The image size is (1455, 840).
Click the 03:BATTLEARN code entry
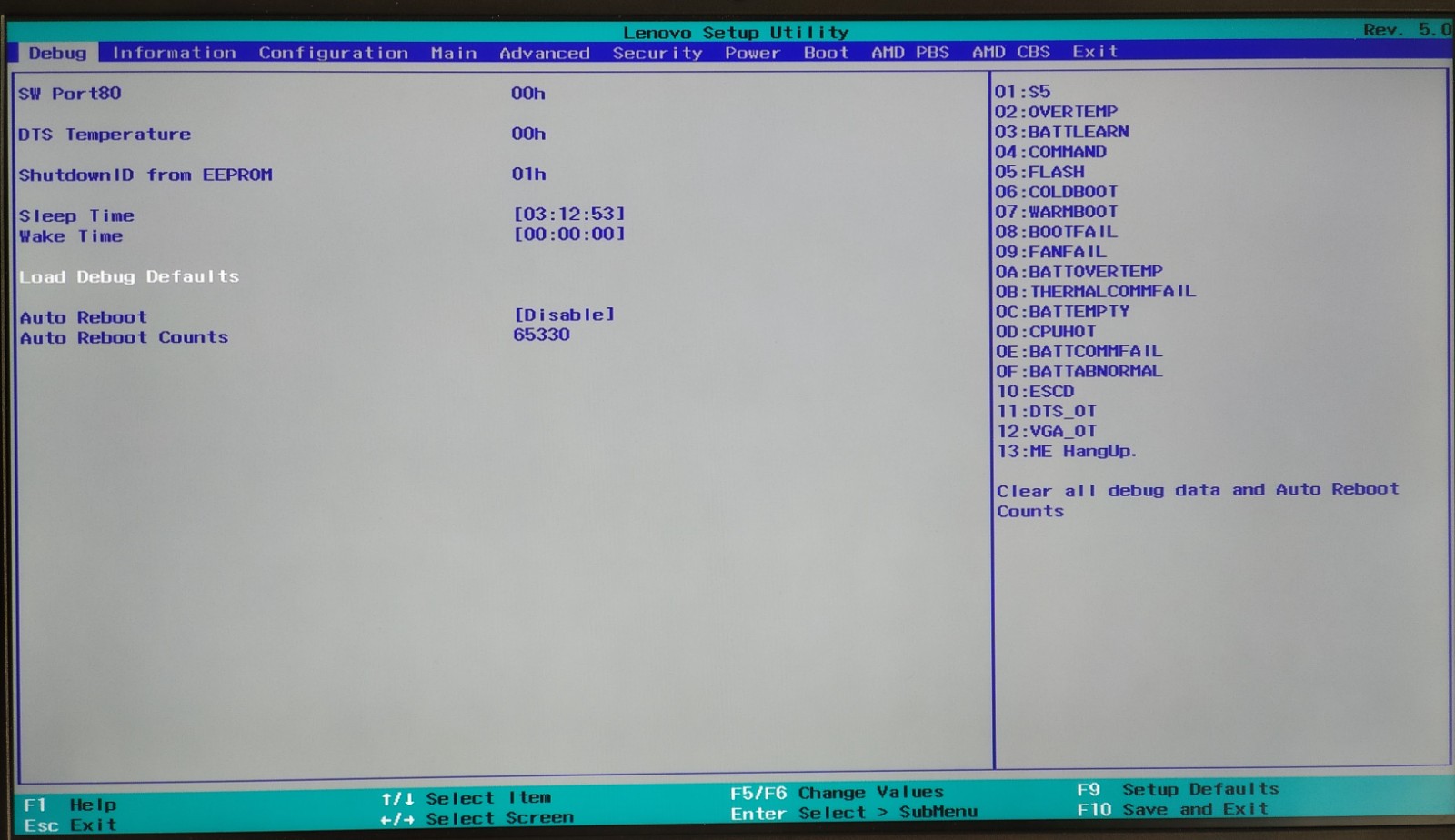pos(1061,132)
